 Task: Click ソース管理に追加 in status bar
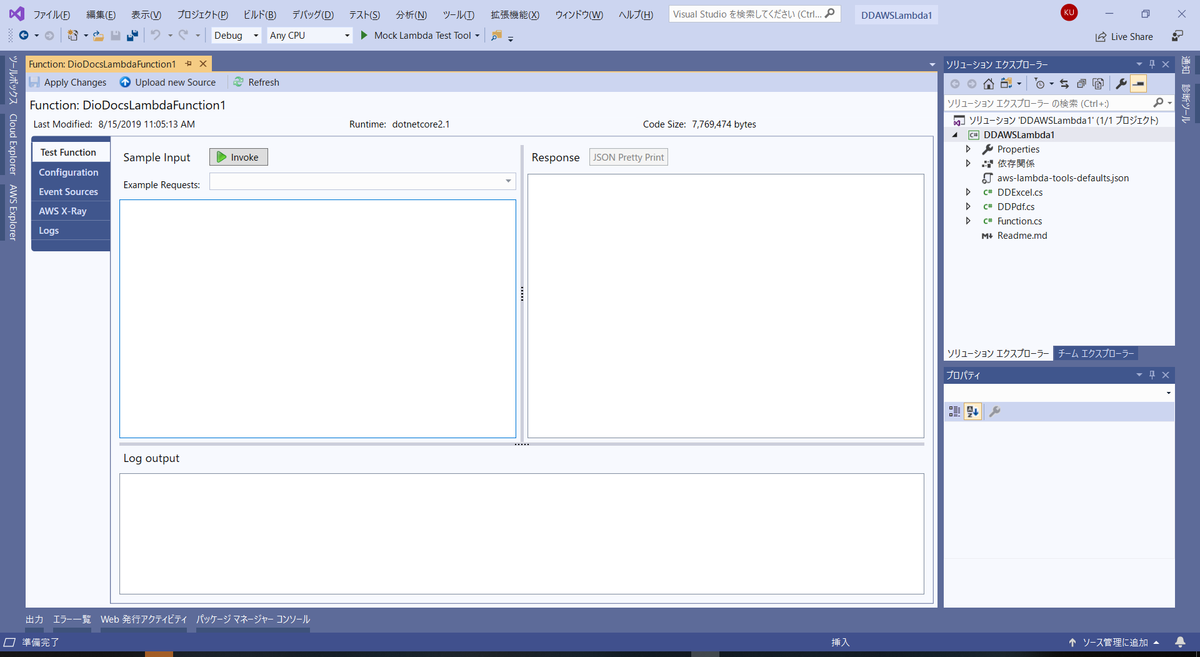(x=1113, y=642)
